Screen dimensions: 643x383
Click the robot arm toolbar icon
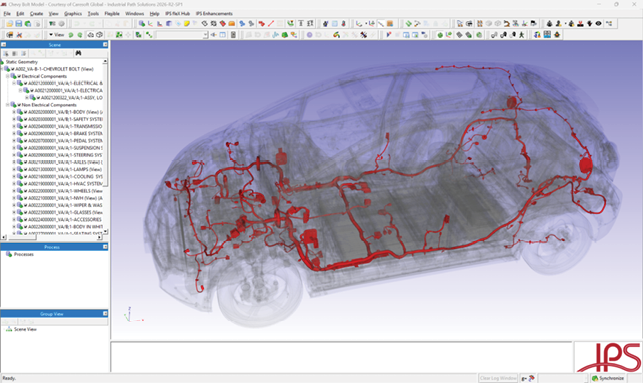pyautogui.click(x=507, y=23)
